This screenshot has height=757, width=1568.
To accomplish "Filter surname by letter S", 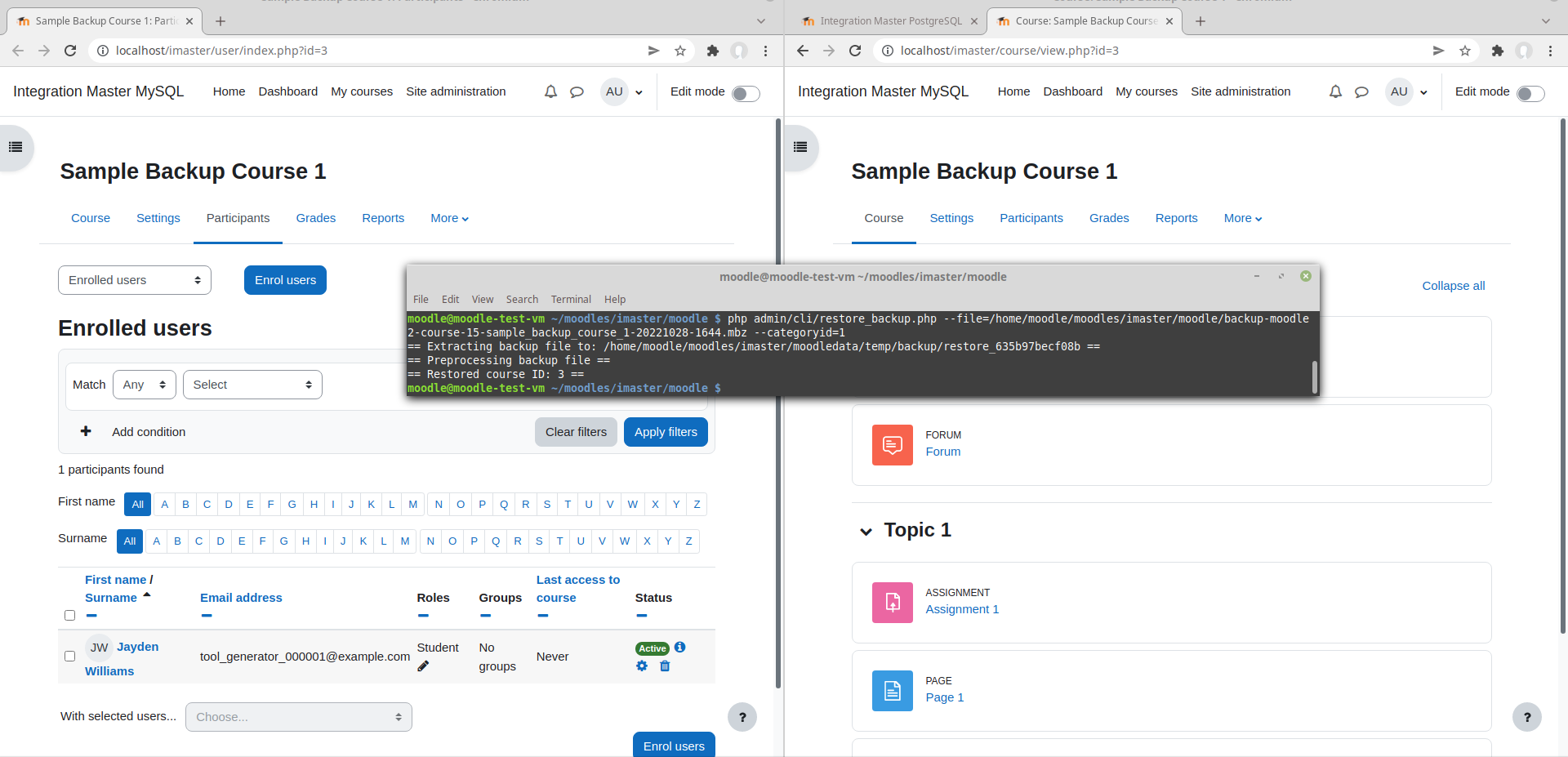I will click(x=539, y=541).
